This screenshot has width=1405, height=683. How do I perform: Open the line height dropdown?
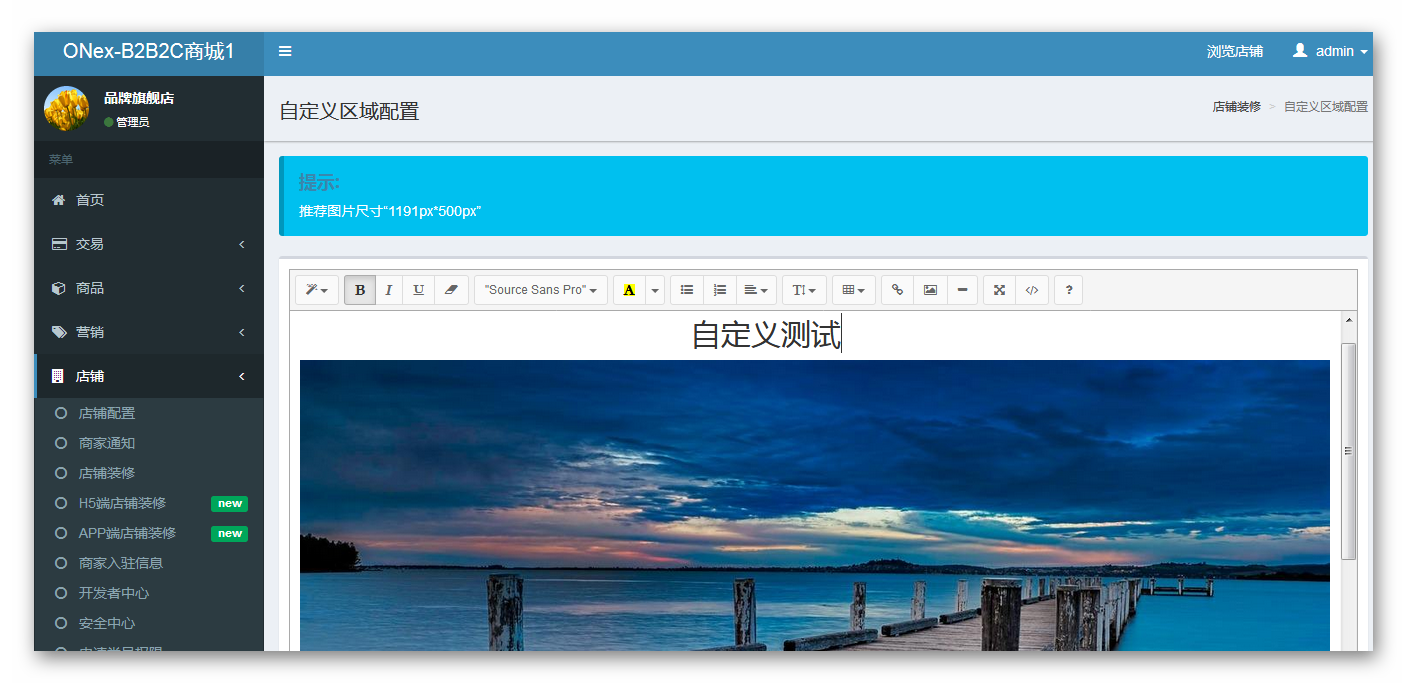(x=804, y=290)
